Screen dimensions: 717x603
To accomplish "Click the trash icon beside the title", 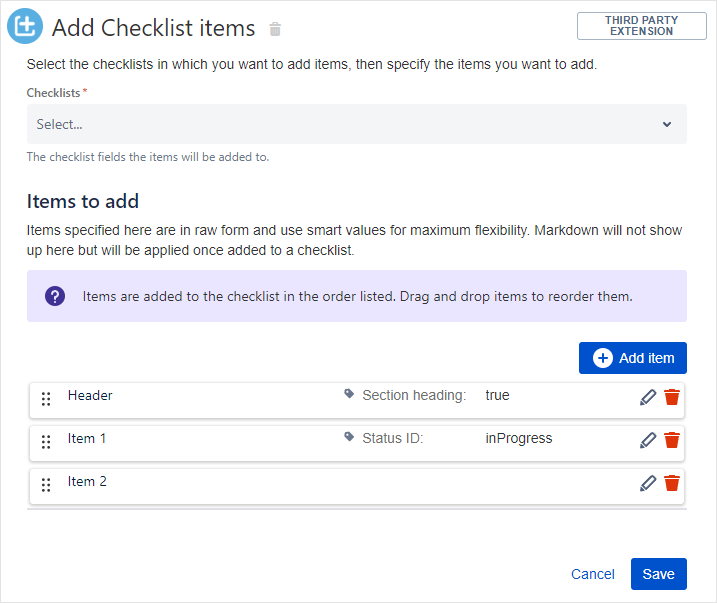I will [x=275, y=30].
